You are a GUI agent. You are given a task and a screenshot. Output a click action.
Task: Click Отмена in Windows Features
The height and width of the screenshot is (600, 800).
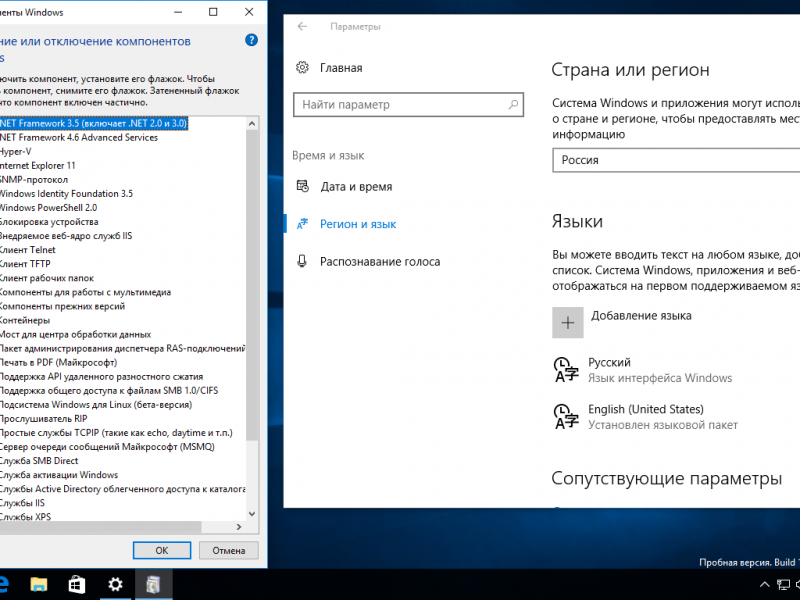pyautogui.click(x=229, y=551)
